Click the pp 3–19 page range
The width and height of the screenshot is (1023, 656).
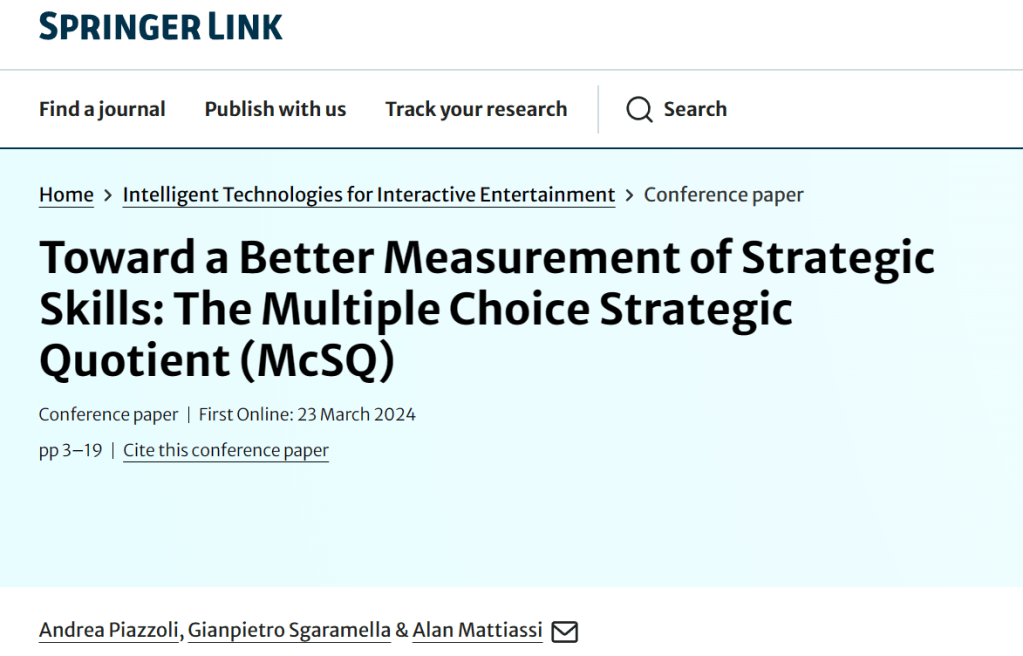[70, 450]
